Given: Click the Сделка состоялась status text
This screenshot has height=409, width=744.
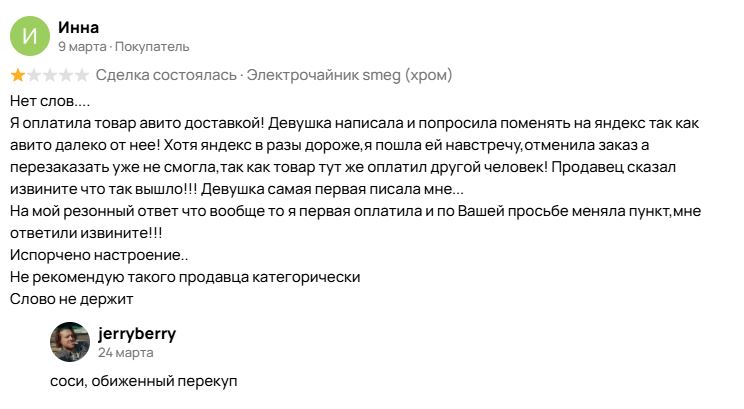Looking at the screenshot, I should coord(166,75).
